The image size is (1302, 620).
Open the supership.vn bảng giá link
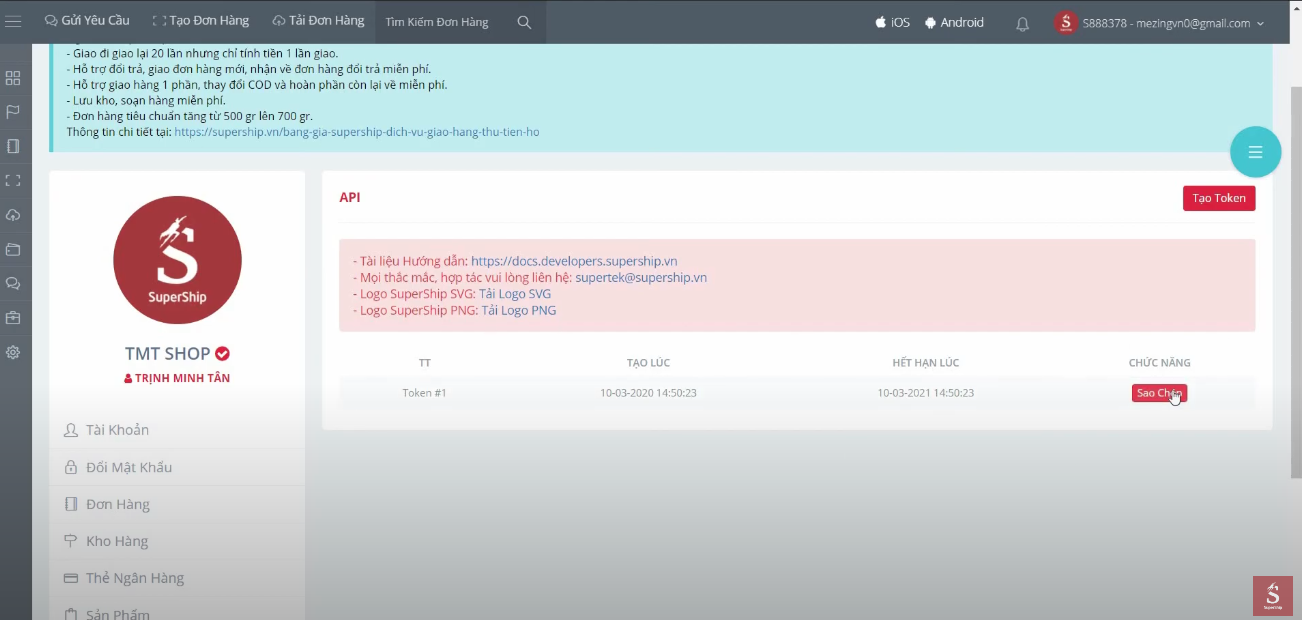(x=357, y=132)
